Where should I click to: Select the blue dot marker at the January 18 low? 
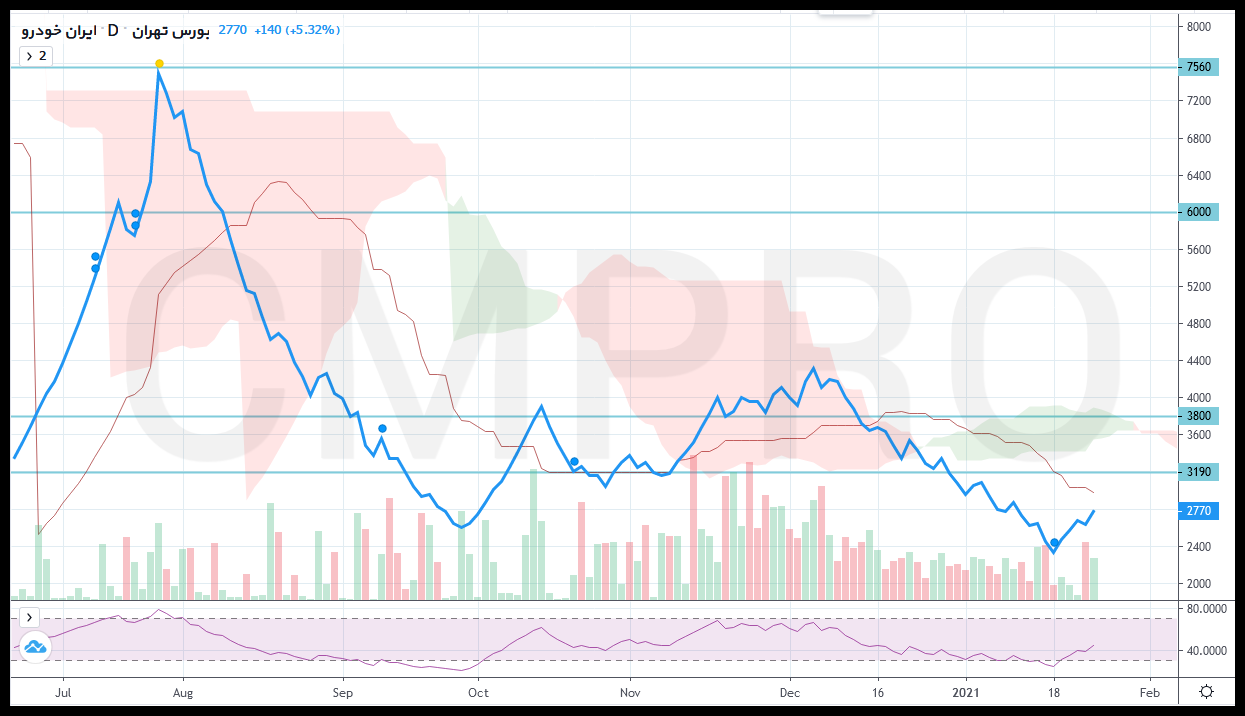coord(1055,543)
